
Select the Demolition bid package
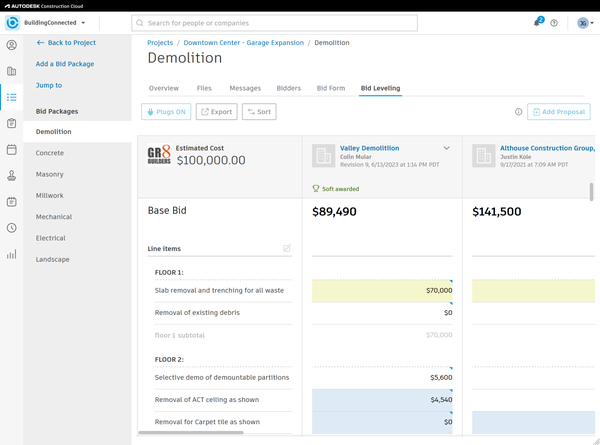point(77,132)
